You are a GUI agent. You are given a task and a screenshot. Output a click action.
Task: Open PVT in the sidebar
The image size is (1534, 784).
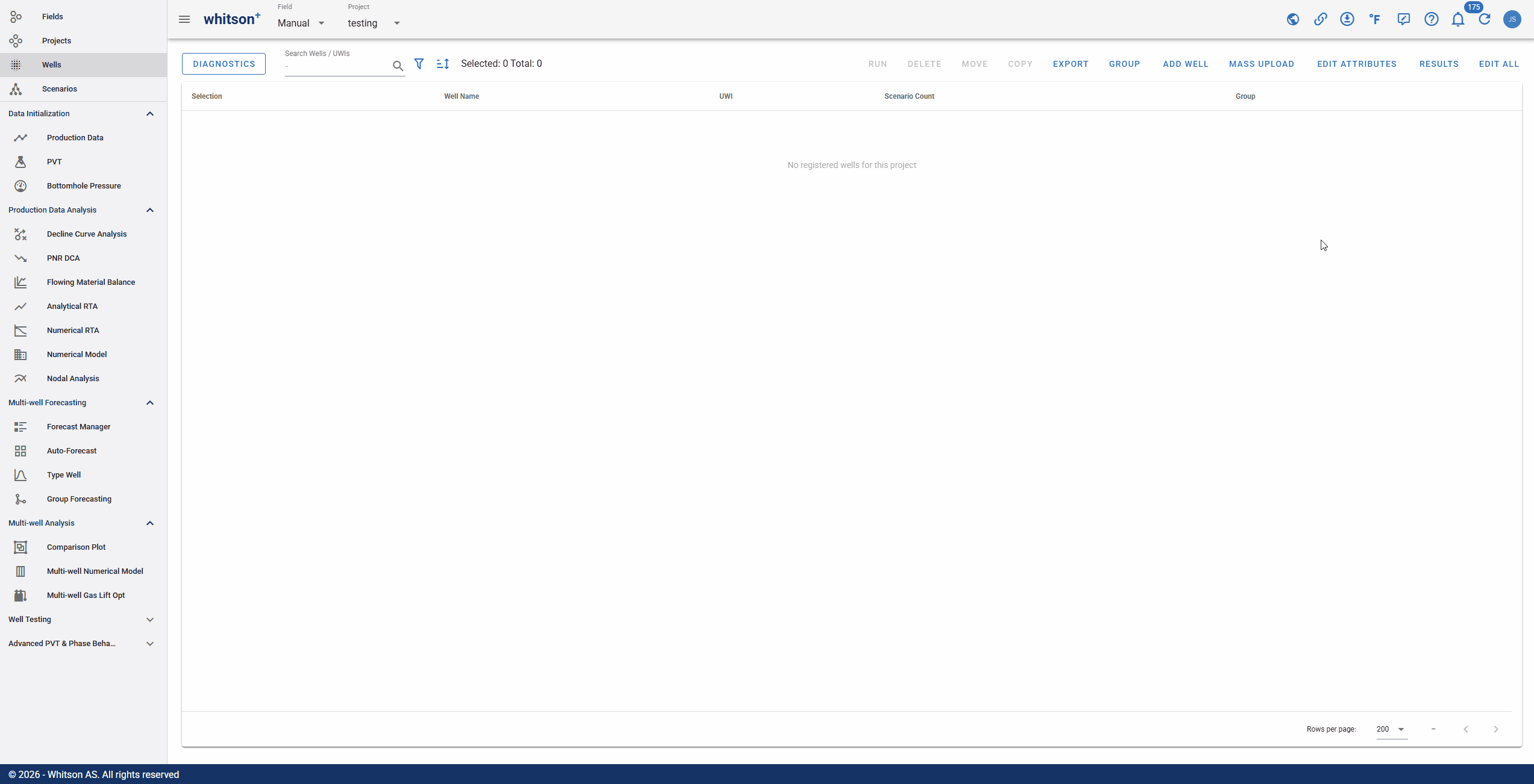coord(83,161)
